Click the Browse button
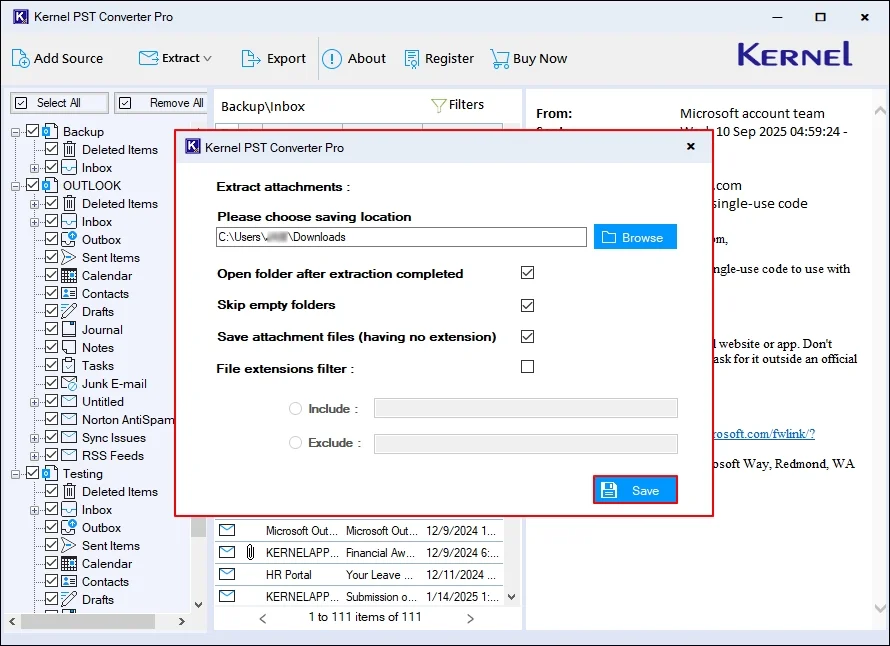The height and width of the screenshot is (646, 890). coord(635,237)
